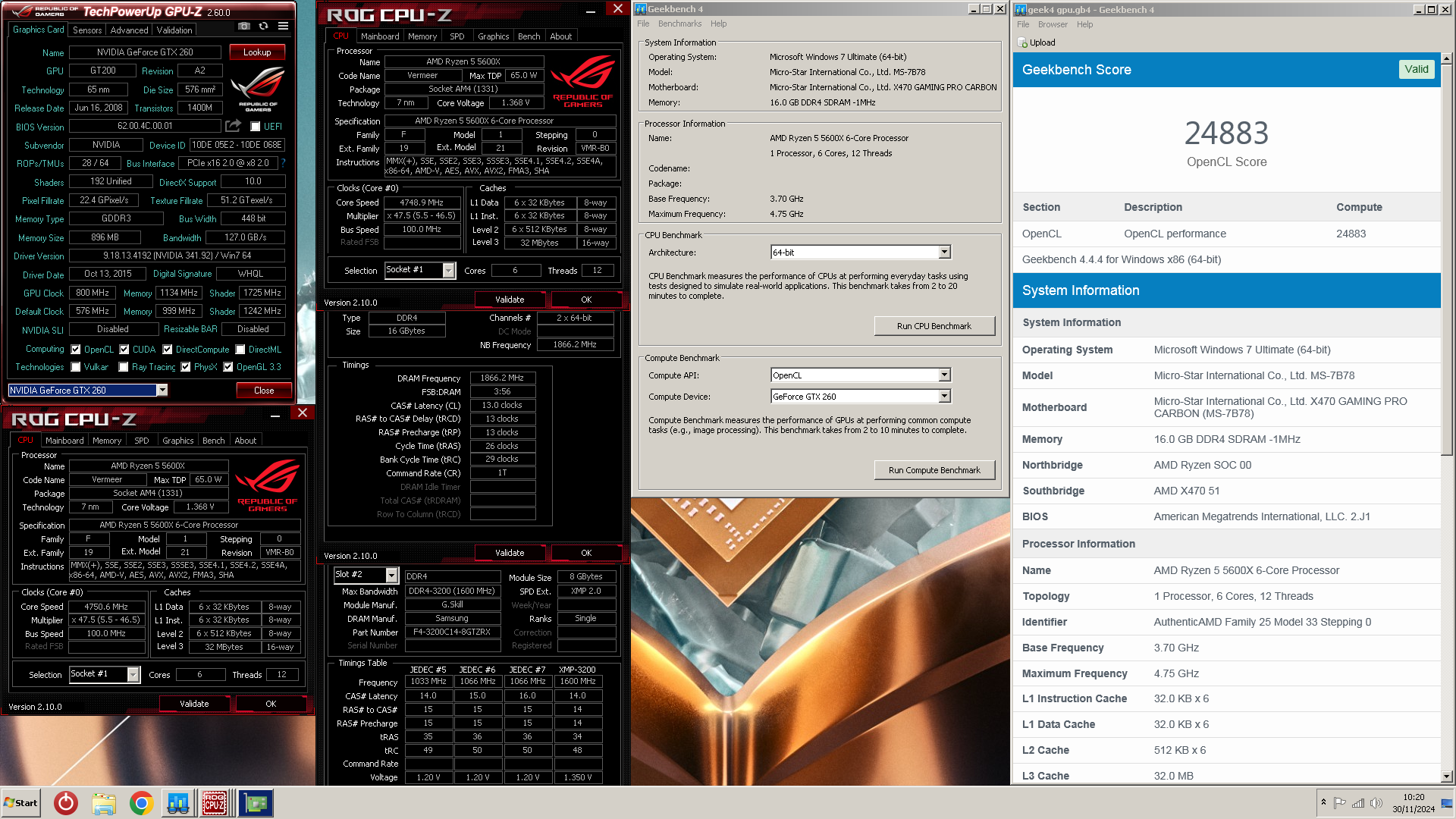Toggle the DirectML checkbox
The image size is (1456, 819).
point(240,350)
